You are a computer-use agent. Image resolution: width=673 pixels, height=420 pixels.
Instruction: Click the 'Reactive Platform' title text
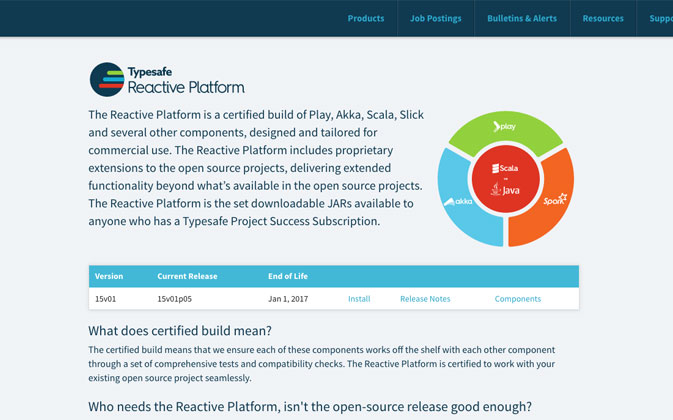186,87
